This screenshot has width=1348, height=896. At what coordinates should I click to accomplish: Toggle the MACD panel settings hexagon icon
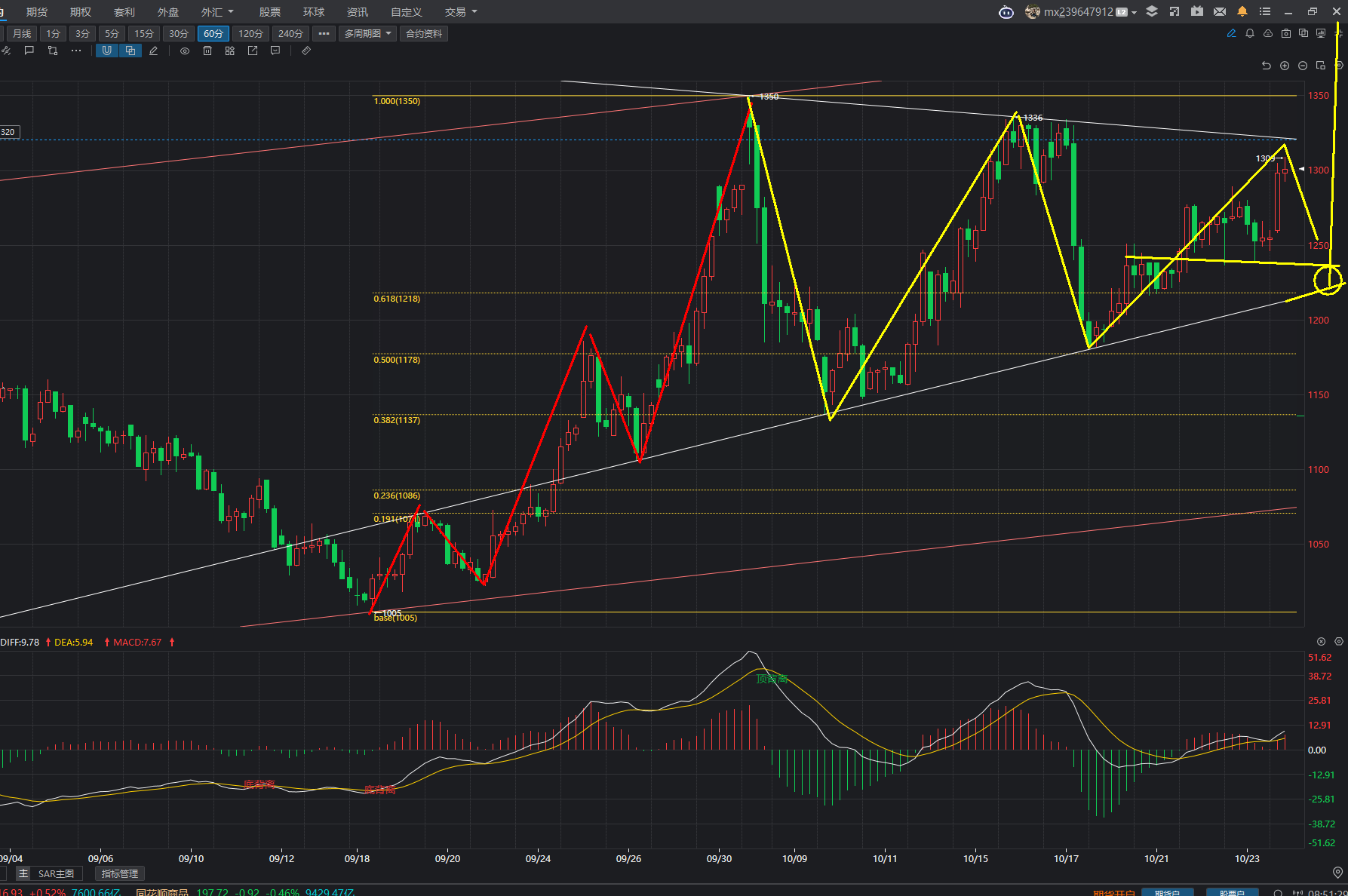pos(1339,641)
